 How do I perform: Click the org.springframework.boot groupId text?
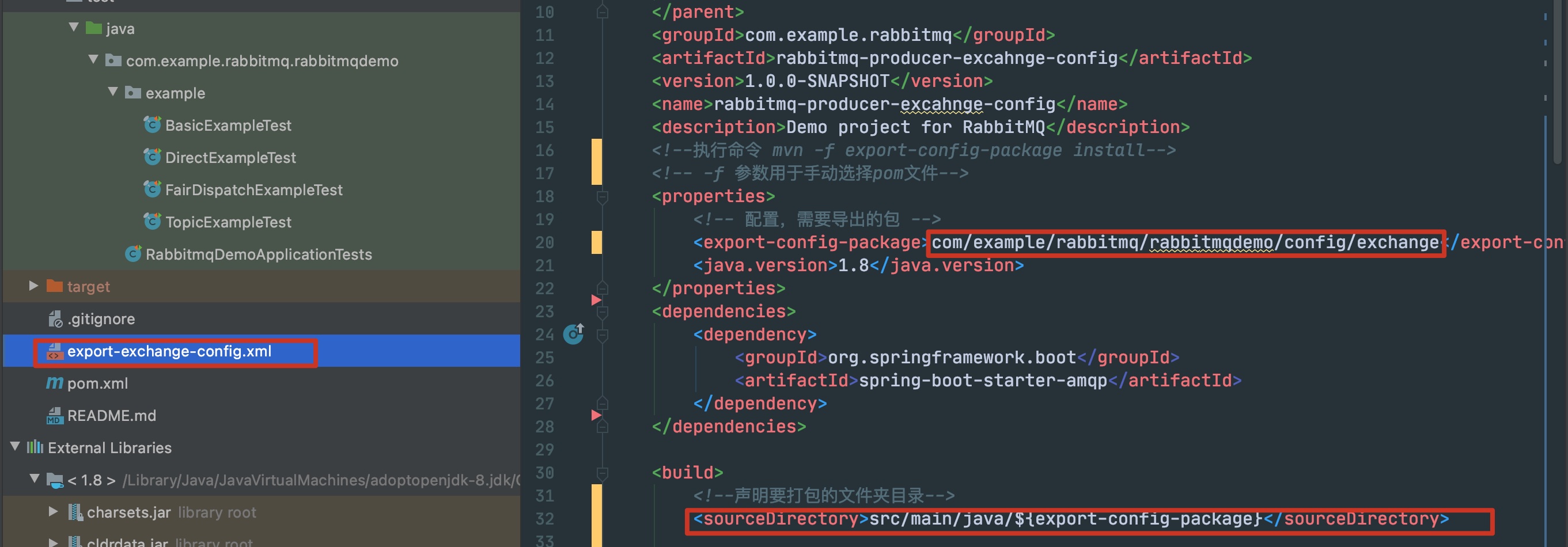(952, 357)
